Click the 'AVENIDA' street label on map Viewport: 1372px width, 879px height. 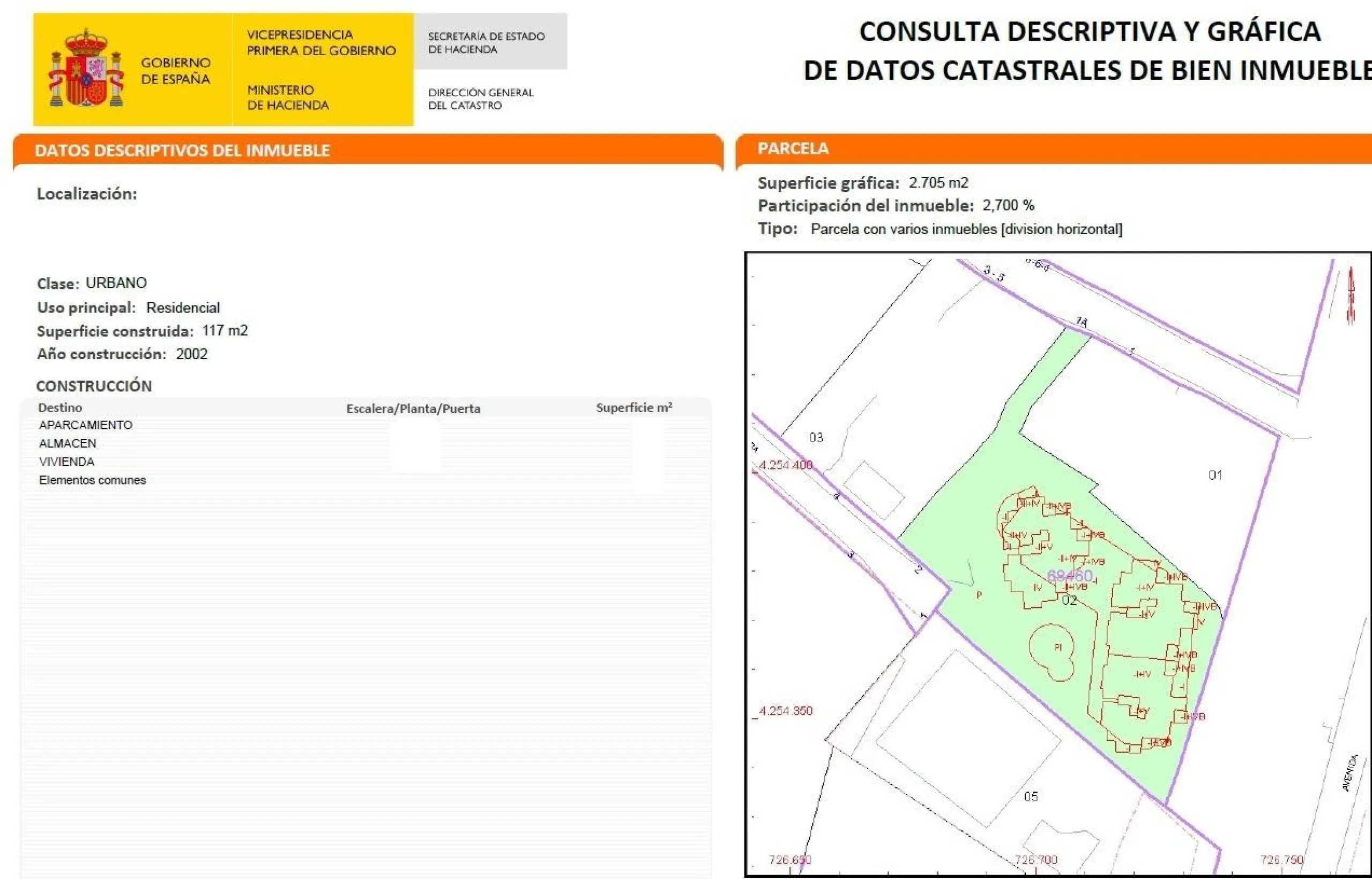pyautogui.click(x=1351, y=773)
